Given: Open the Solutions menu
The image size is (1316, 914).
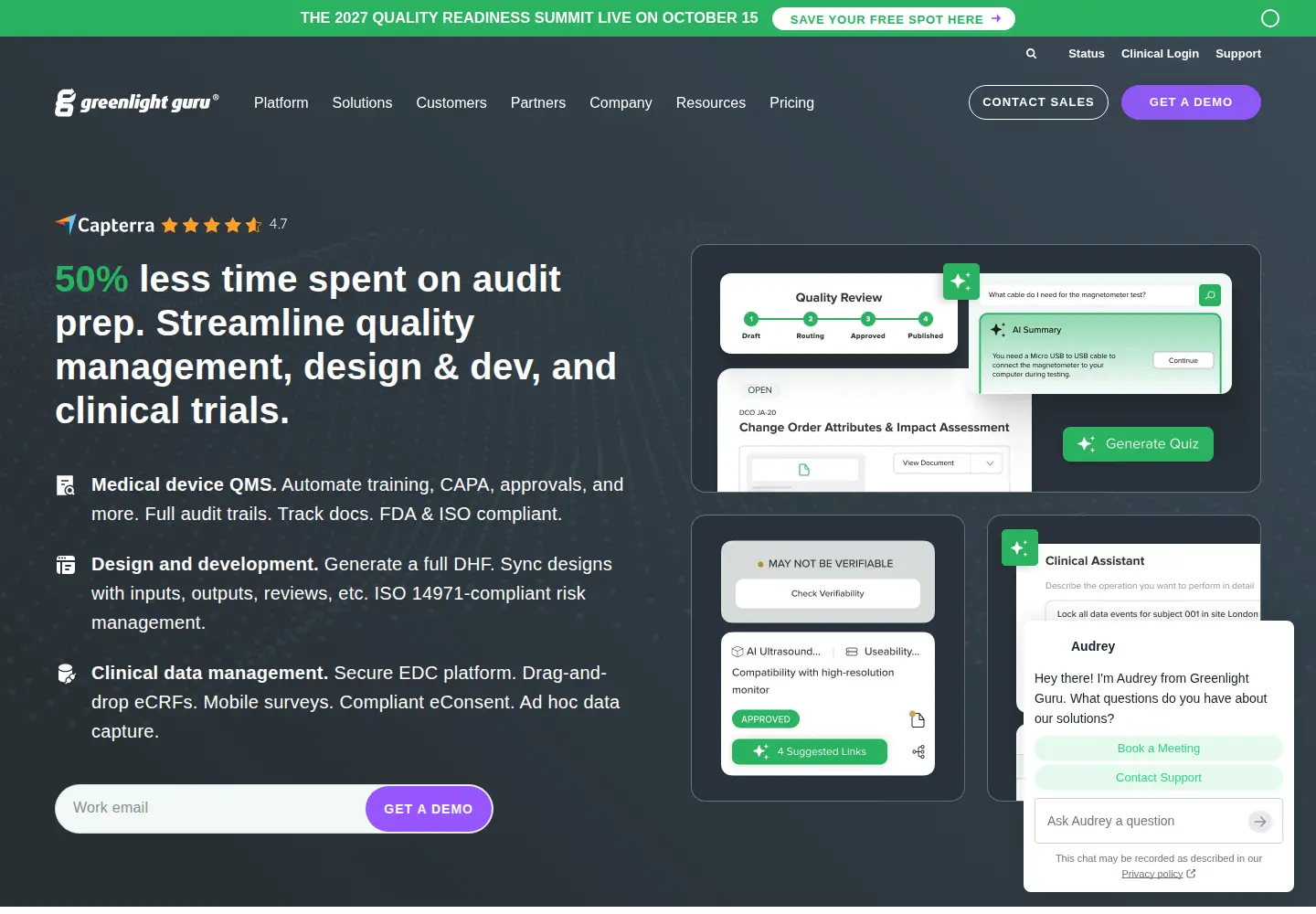Looking at the screenshot, I should 362,103.
